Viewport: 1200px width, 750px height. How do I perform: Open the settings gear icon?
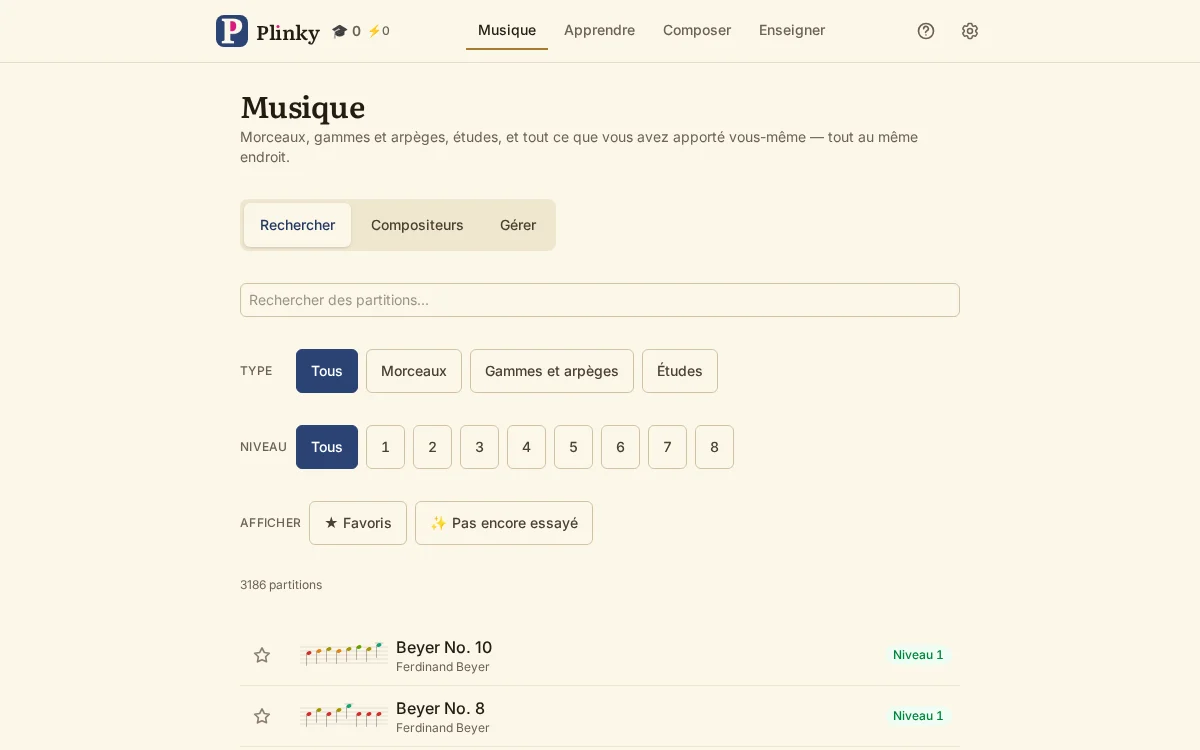click(970, 31)
